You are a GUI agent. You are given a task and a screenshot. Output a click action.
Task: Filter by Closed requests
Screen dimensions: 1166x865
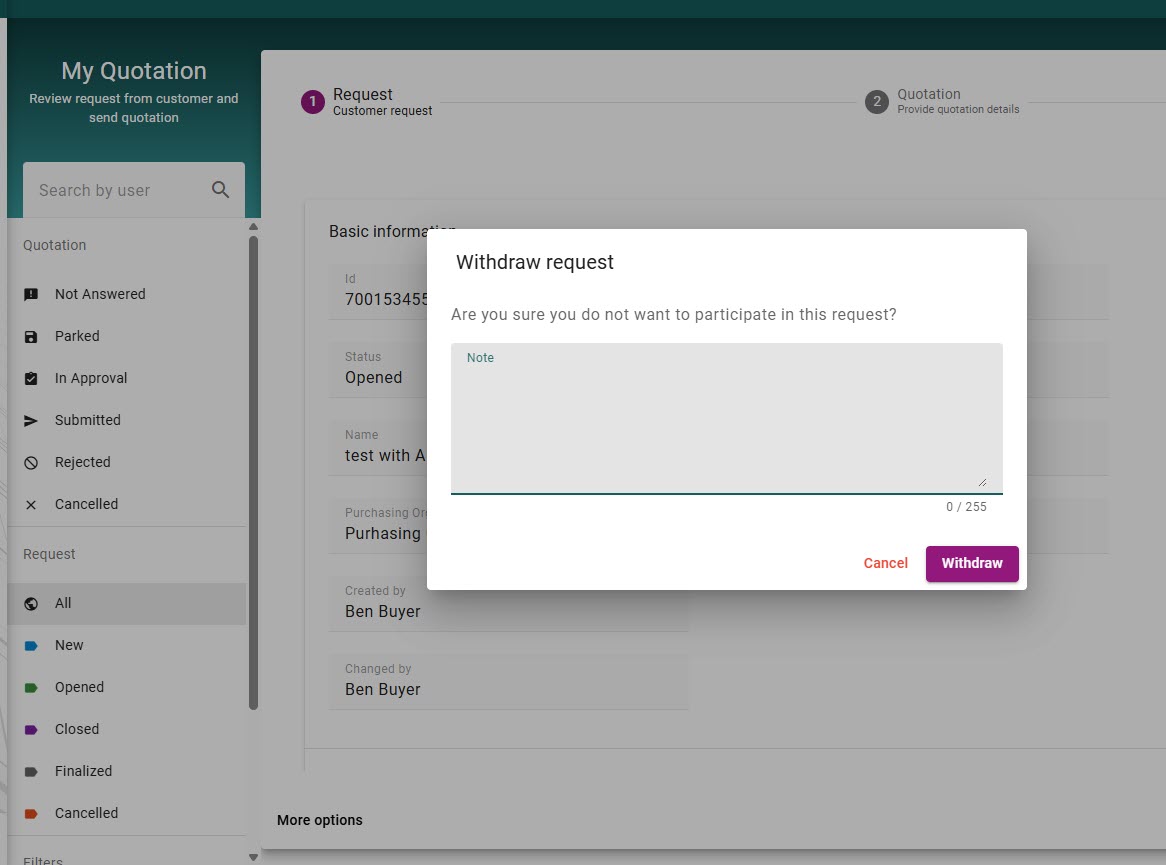(x=77, y=729)
